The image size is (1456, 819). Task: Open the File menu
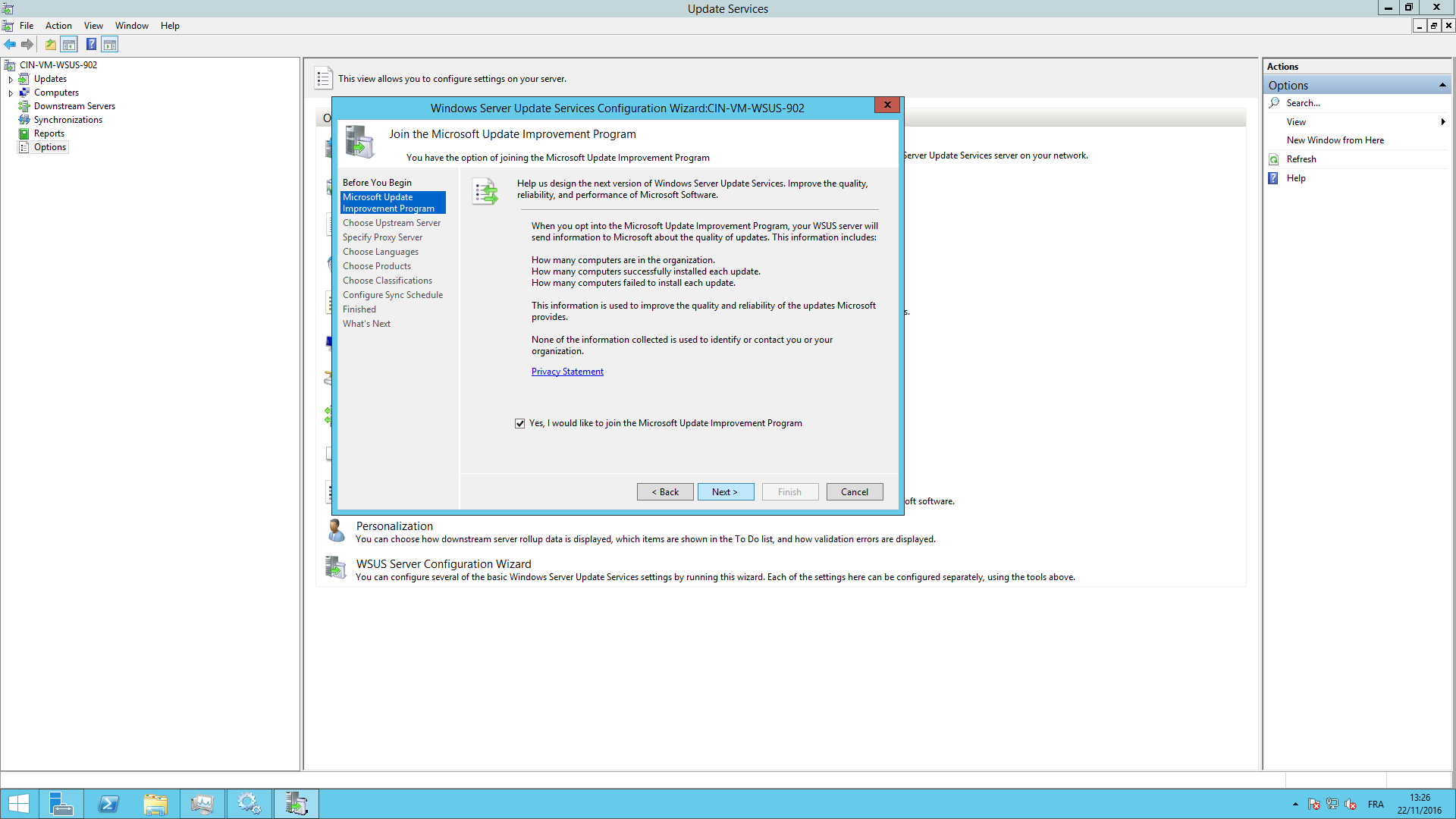pyautogui.click(x=27, y=26)
